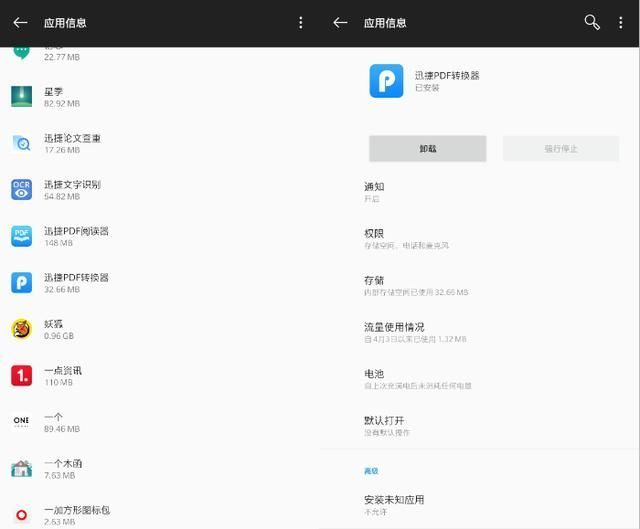
Task: Open the 权限 permissions setting
Action: (x=480, y=239)
